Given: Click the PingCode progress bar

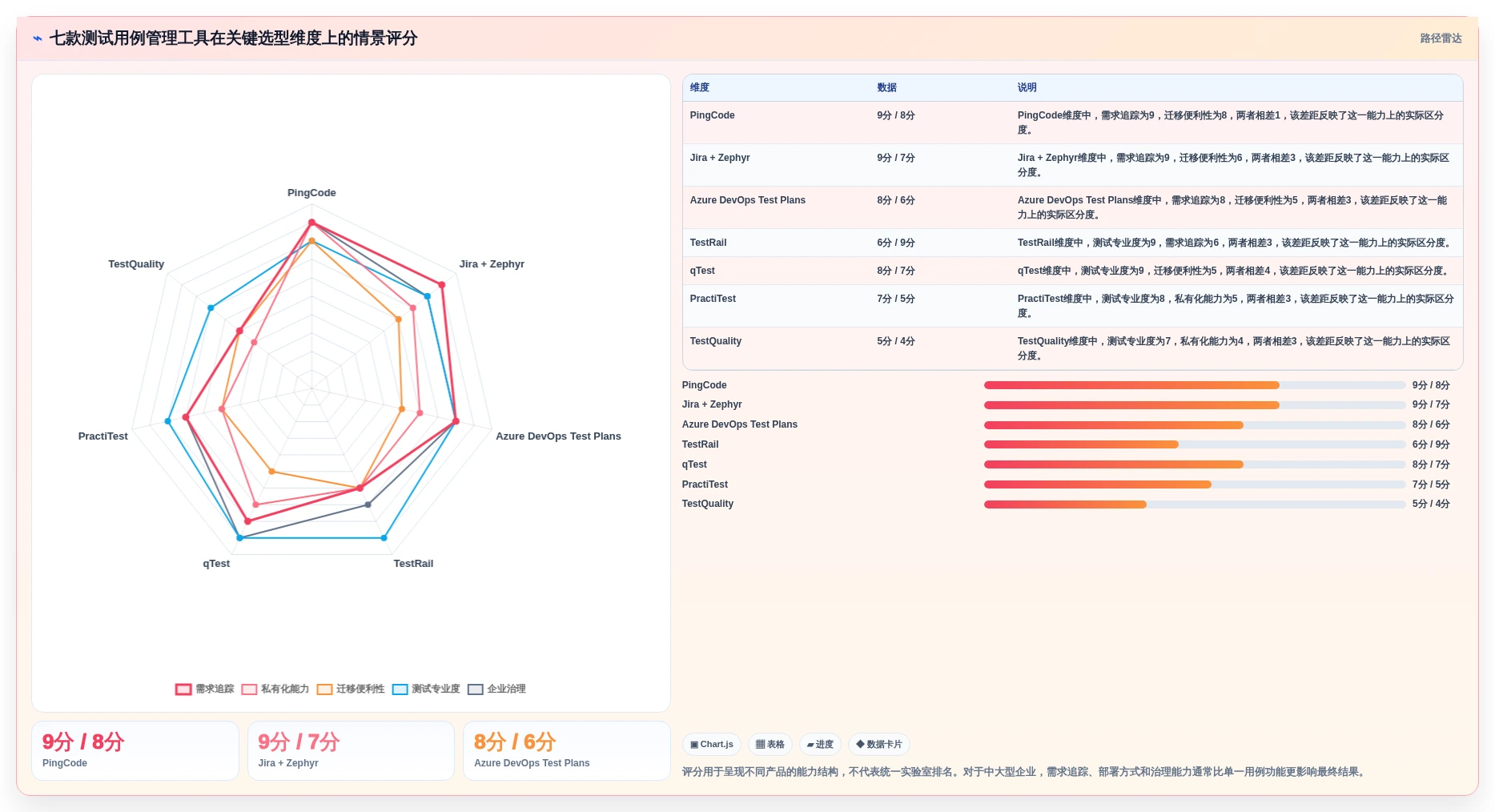Looking at the screenshot, I should pyautogui.click(x=1195, y=385).
